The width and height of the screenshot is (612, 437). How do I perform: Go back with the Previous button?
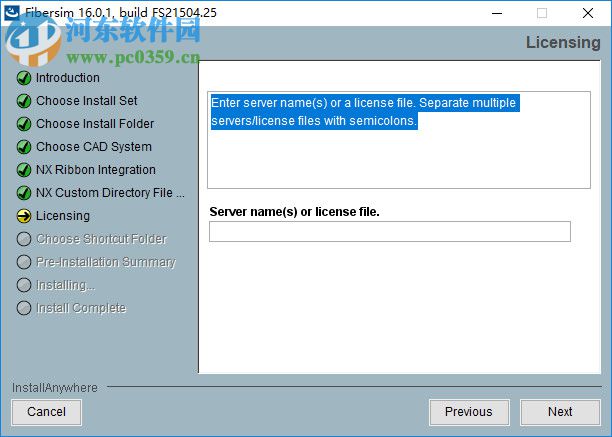(x=469, y=412)
